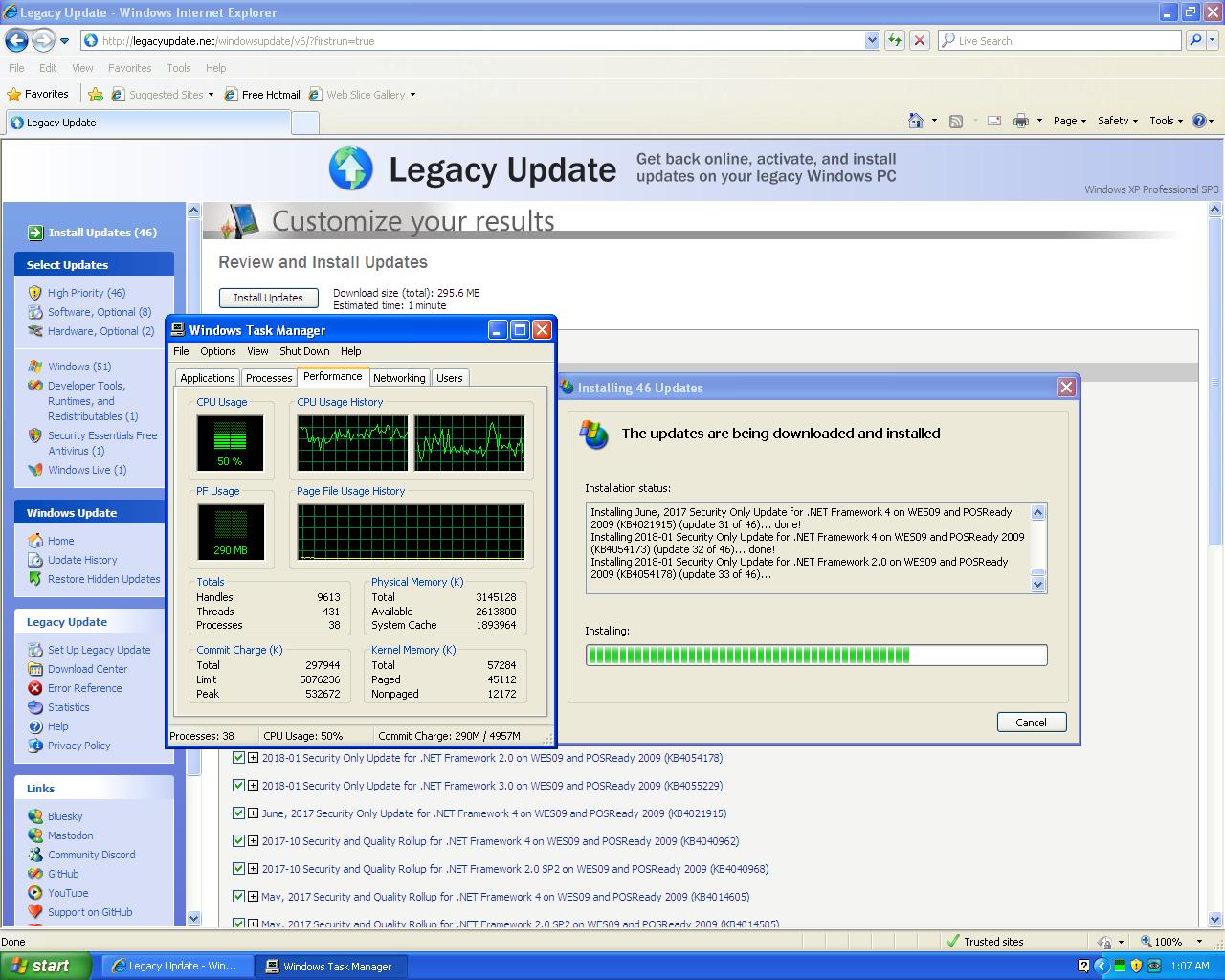Click the Home icon in IE command bar

pyautogui.click(x=916, y=121)
